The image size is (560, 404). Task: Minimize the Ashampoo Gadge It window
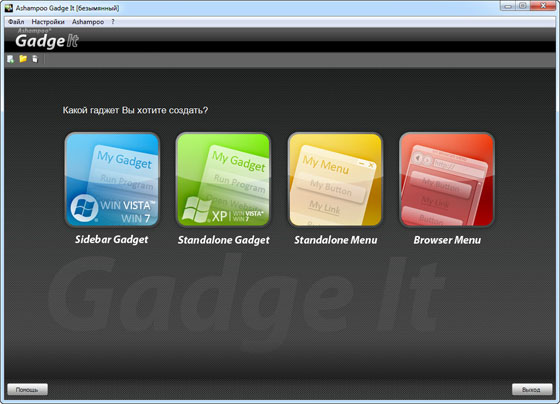tap(508, 6)
